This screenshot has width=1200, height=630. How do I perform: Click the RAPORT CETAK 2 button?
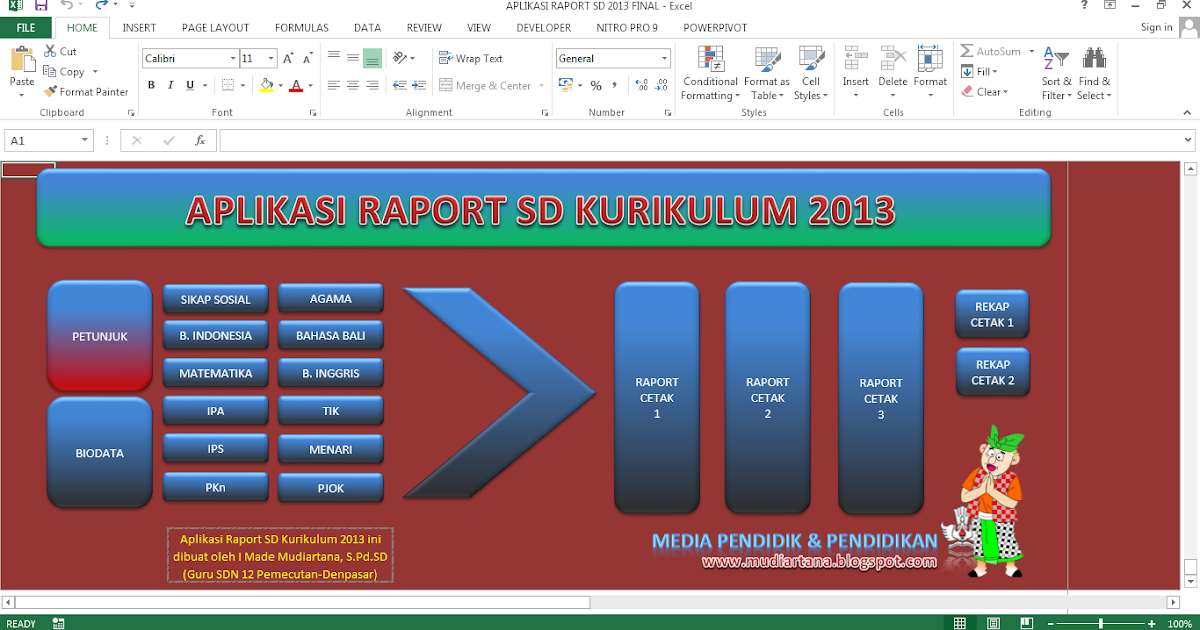pos(767,398)
